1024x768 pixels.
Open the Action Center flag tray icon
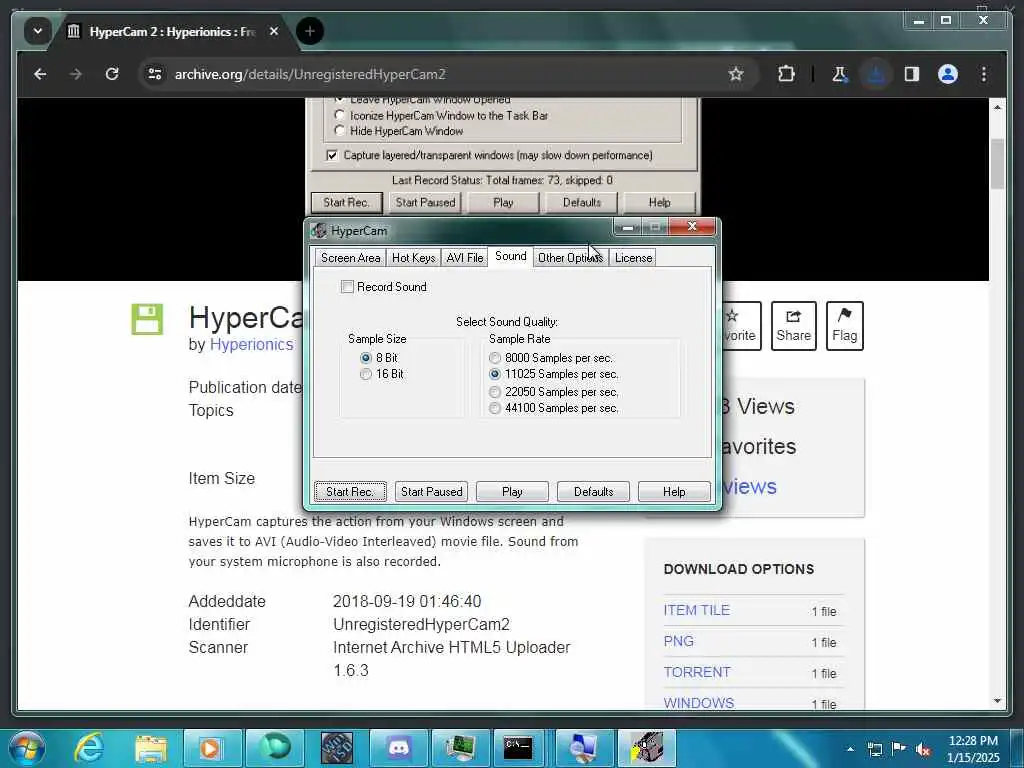click(x=899, y=750)
